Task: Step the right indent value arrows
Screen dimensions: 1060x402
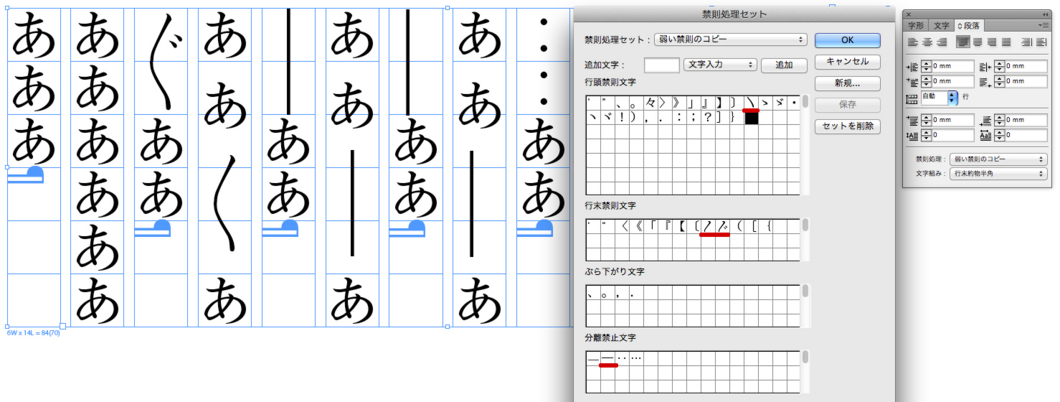Action: pos(999,66)
